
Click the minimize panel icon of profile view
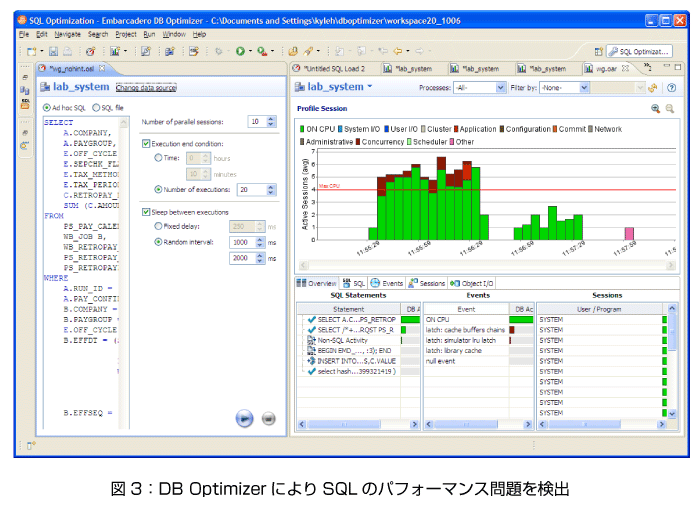point(666,67)
